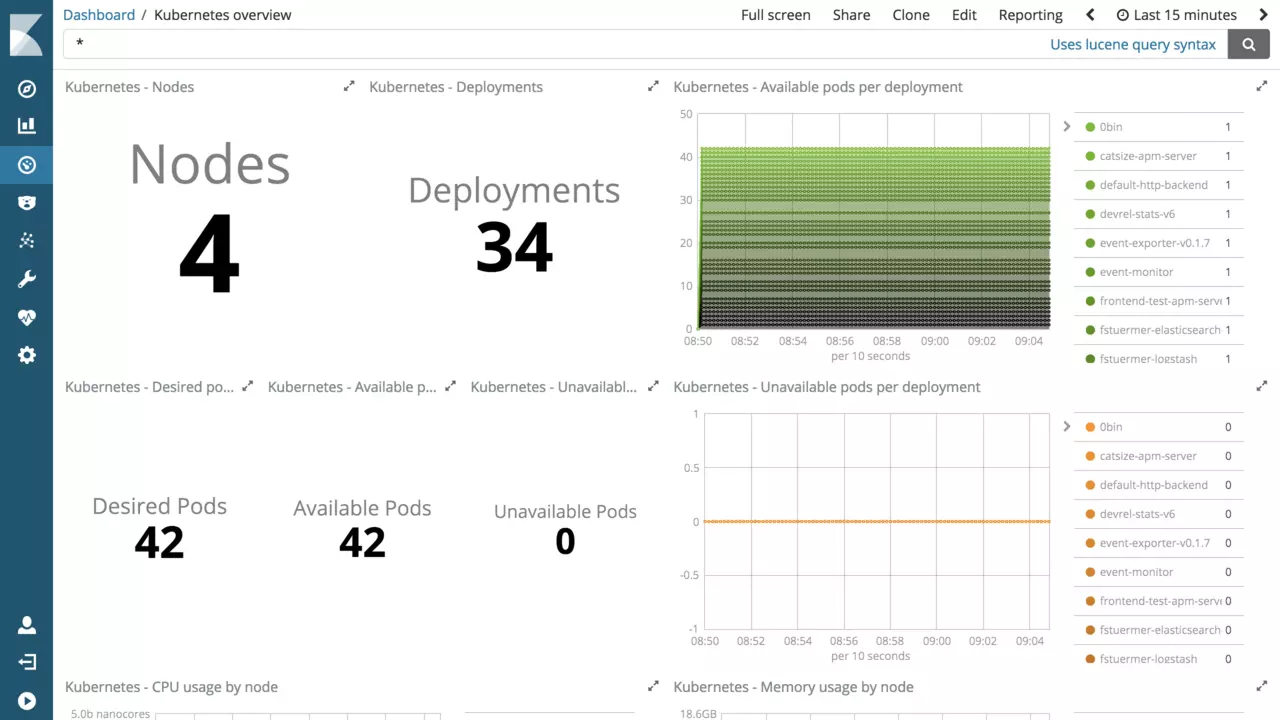Open Timelion from the sidebar mask icon
Screen dimensions: 1280x720
pos(27,203)
